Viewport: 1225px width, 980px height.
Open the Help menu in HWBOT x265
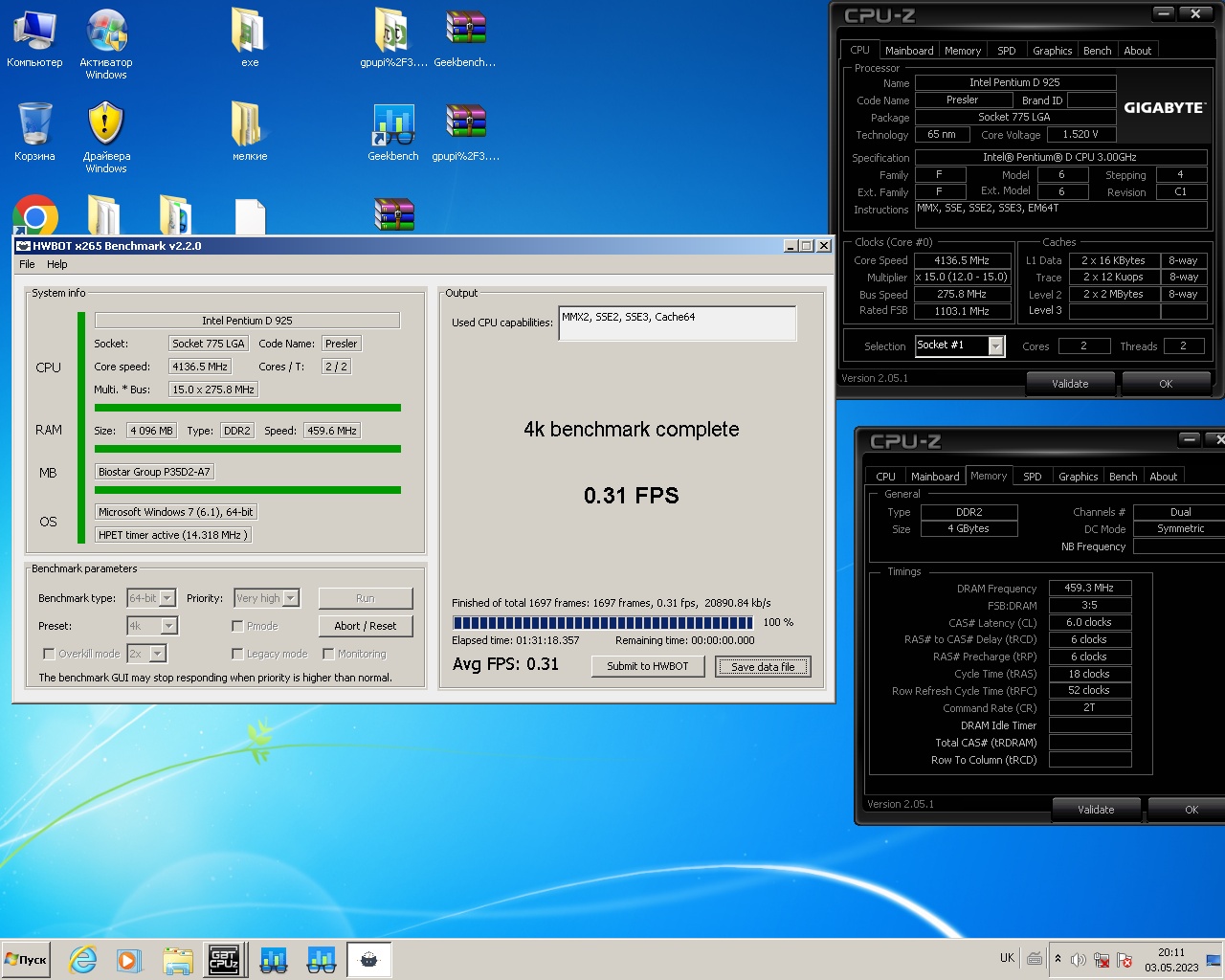pyautogui.click(x=57, y=264)
